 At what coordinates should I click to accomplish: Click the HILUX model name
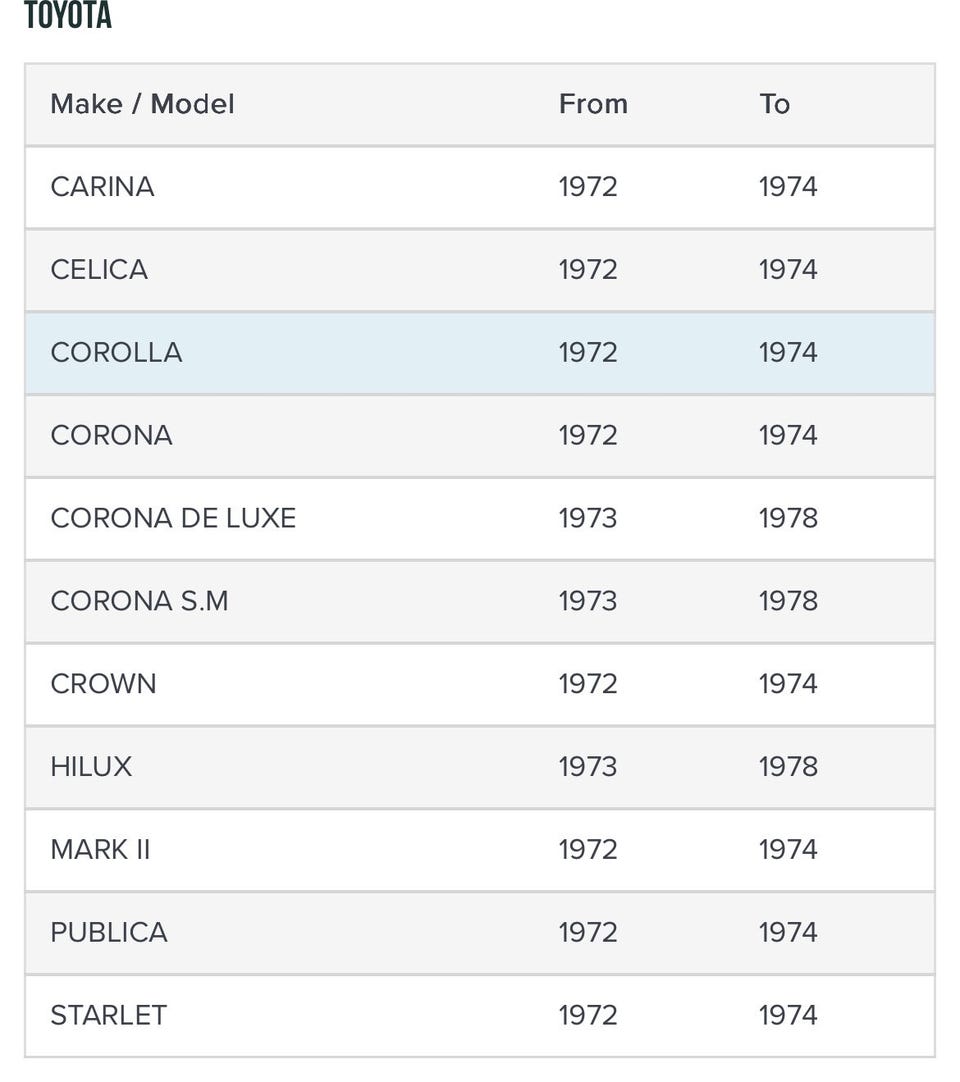click(x=91, y=767)
